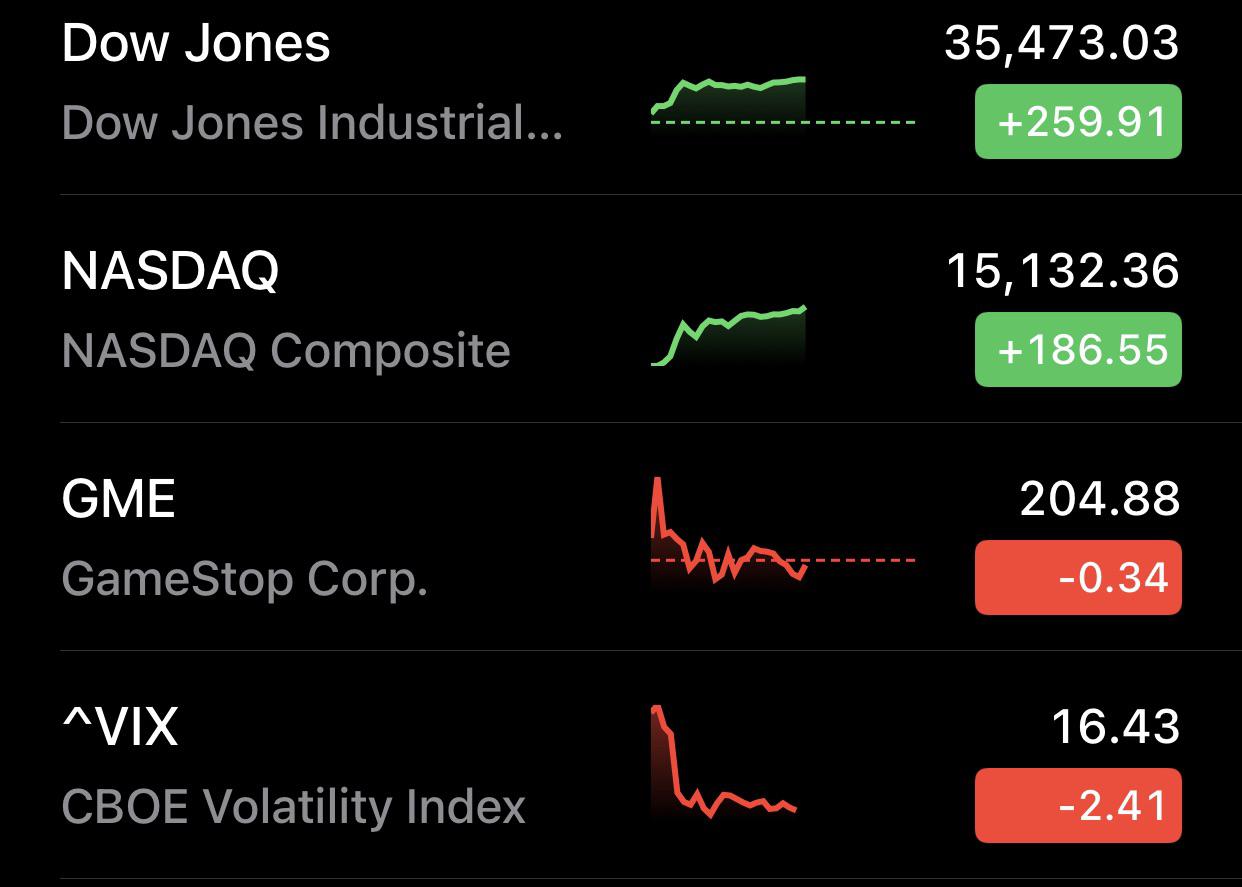Tap the ^VIX -2.41 red badge
The width and height of the screenshot is (1242, 887).
(1078, 806)
